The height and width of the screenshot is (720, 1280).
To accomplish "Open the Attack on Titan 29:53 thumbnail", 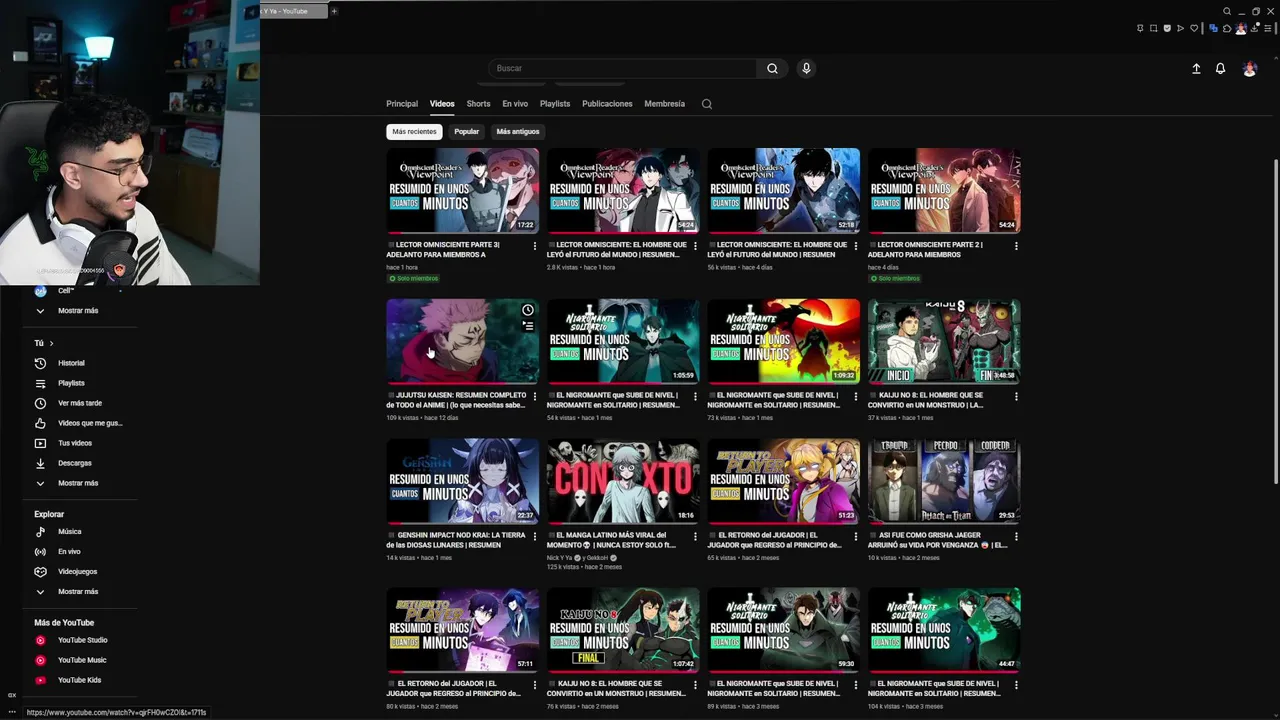I will [944, 481].
